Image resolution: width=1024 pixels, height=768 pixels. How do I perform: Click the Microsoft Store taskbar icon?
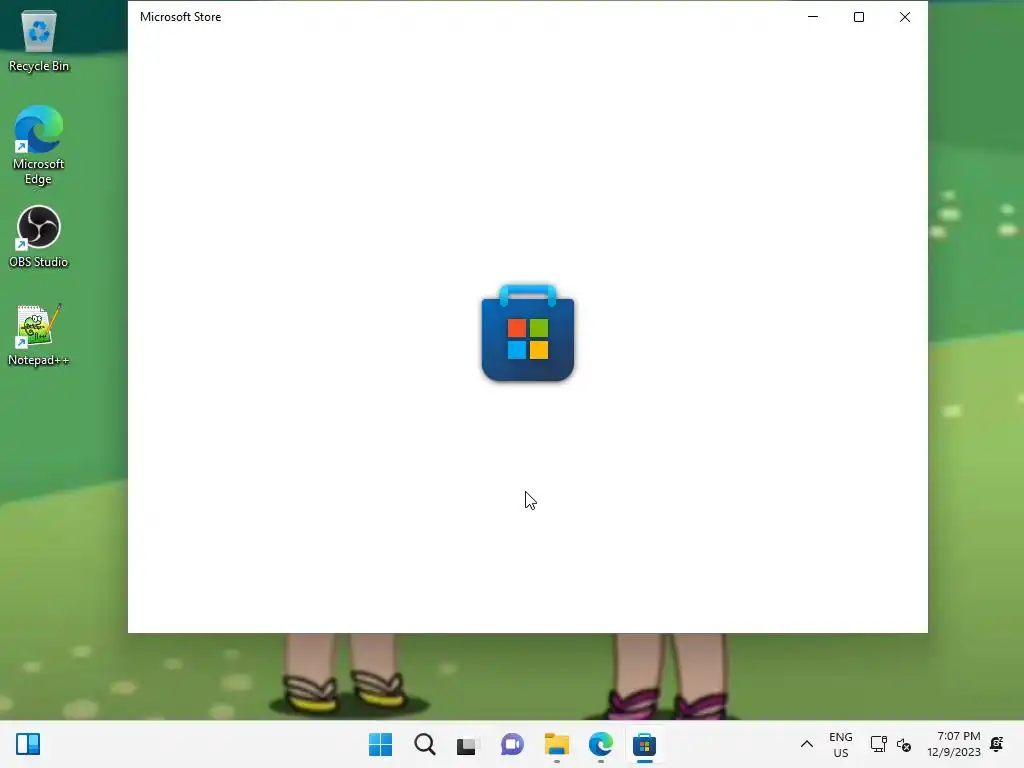pyautogui.click(x=644, y=744)
